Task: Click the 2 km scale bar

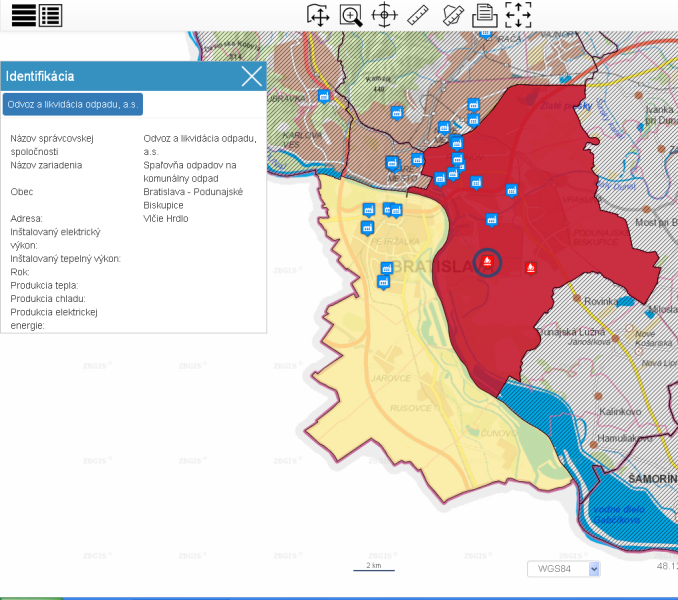Action: click(374, 567)
